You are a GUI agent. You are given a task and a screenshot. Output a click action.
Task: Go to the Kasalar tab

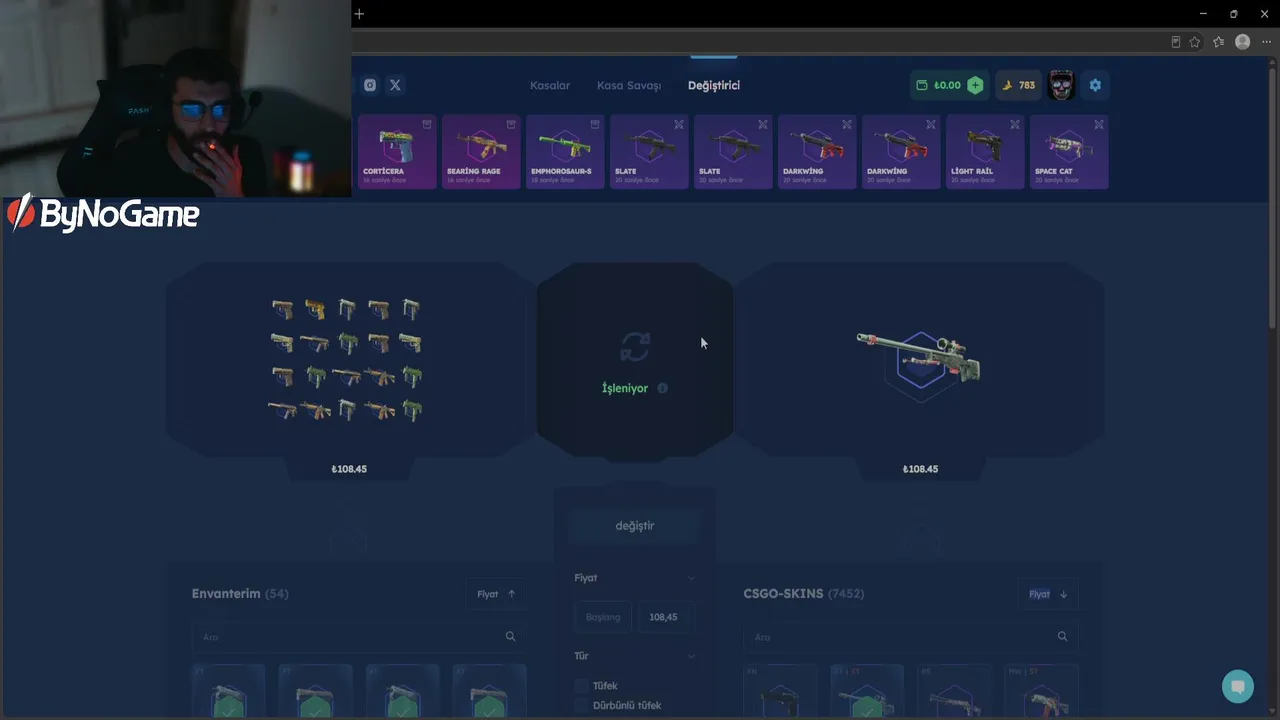[x=550, y=85]
